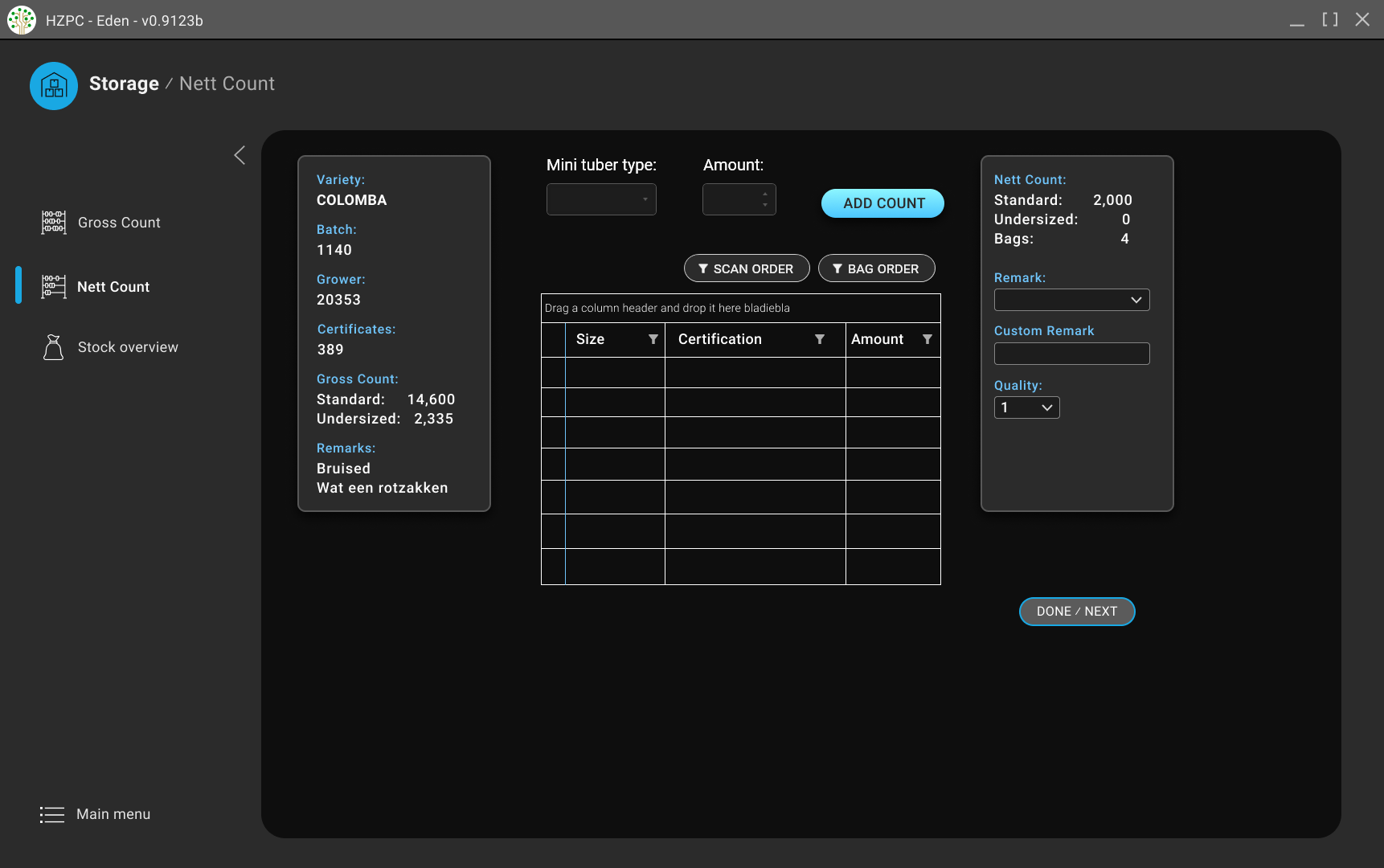Viewport: 1384px width, 868px height.
Task: Click the Bags count value 4
Action: click(x=1124, y=239)
